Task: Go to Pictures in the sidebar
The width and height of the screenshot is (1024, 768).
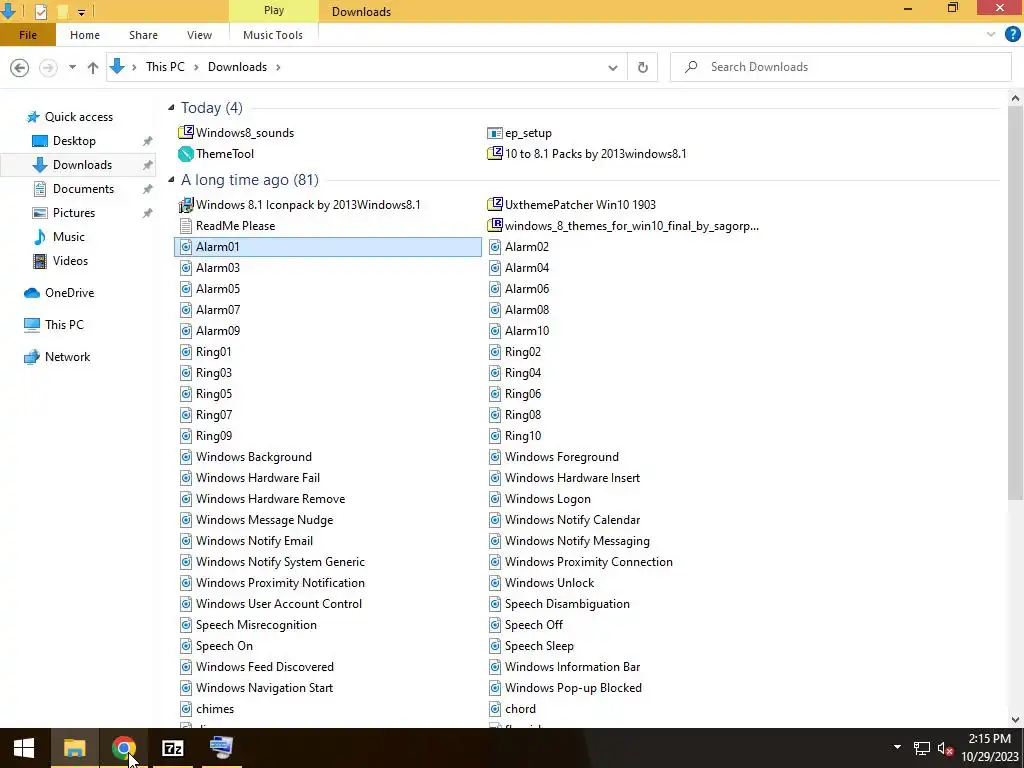Action: pos(74,213)
